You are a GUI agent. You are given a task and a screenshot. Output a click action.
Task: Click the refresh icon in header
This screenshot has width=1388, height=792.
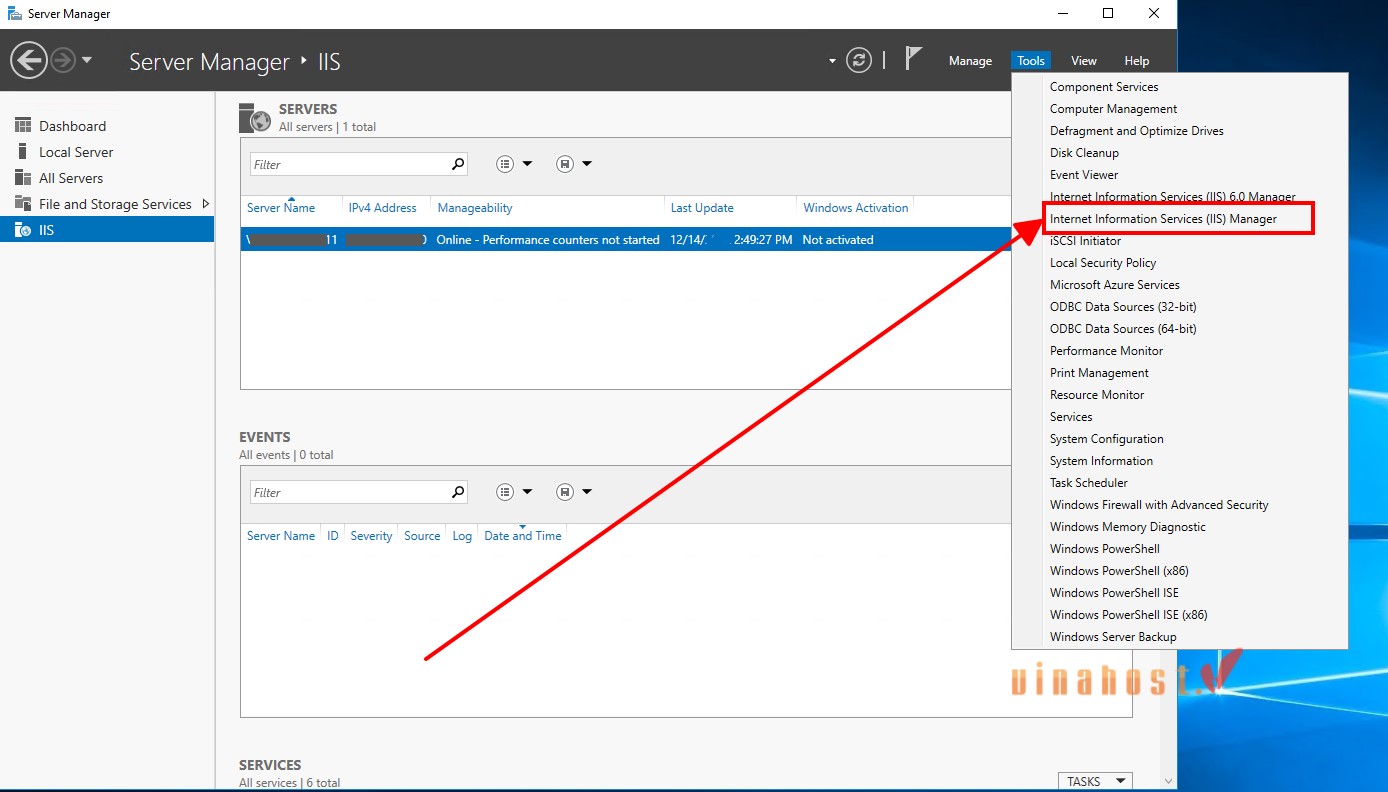click(x=858, y=61)
